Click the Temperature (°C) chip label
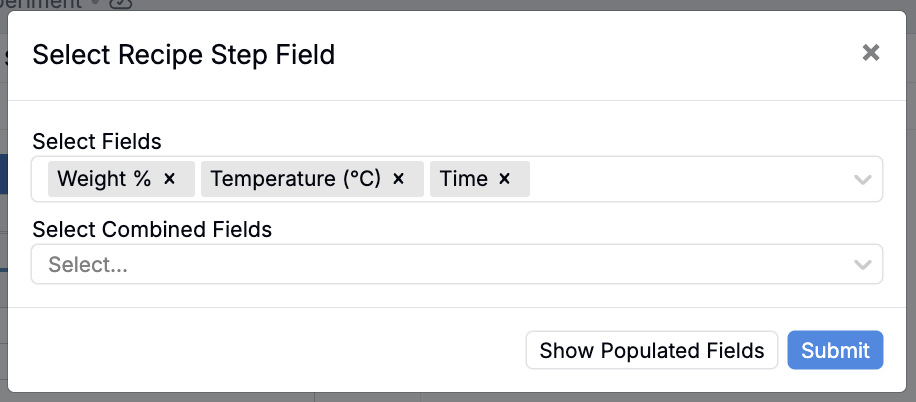The image size is (916, 402). click(x=296, y=179)
